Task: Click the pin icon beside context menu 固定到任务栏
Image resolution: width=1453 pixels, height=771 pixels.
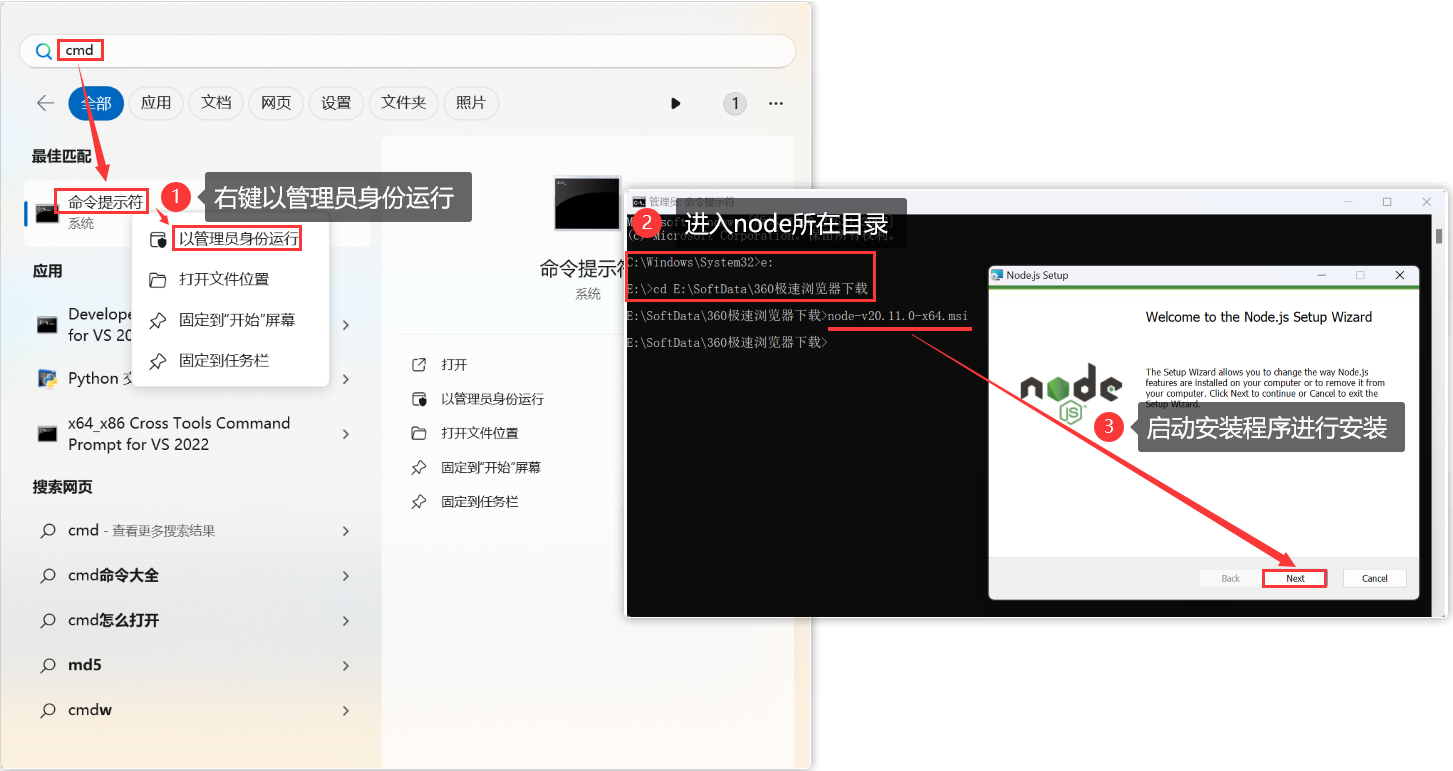Action: click(x=157, y=360)
